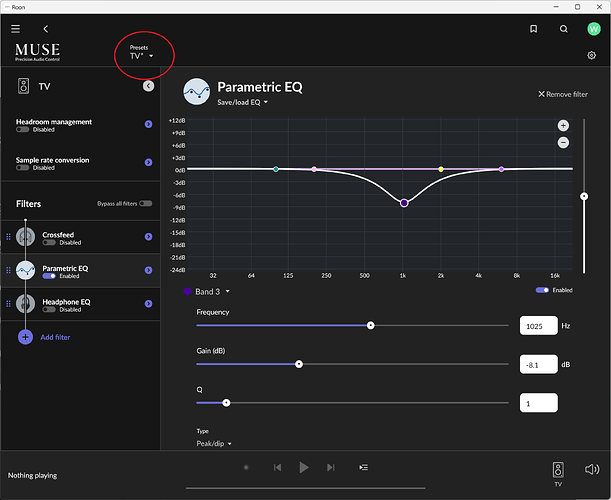Click the Q value field

[539, 403]
